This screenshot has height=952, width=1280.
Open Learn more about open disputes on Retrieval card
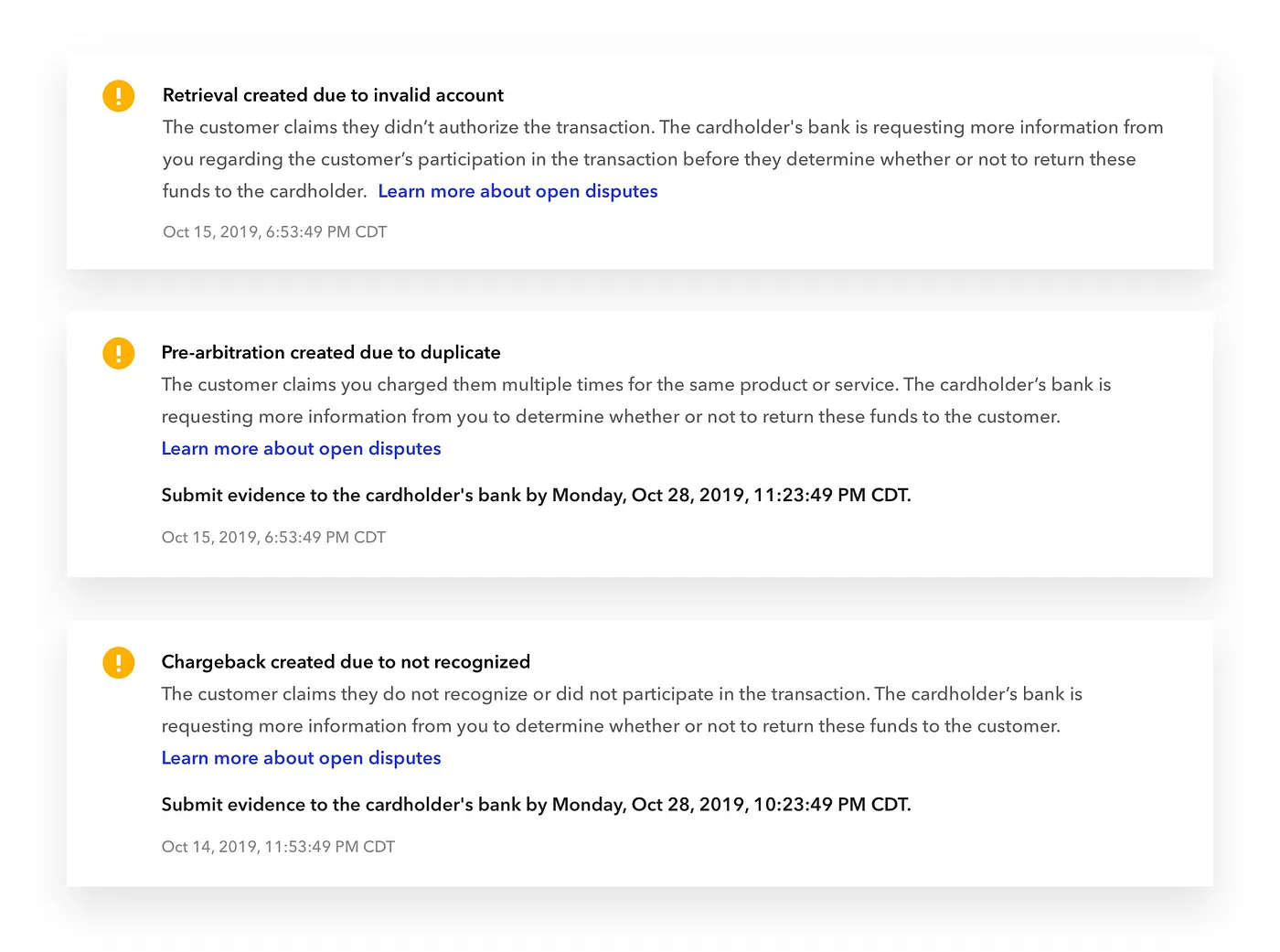[x=517, y=191]
